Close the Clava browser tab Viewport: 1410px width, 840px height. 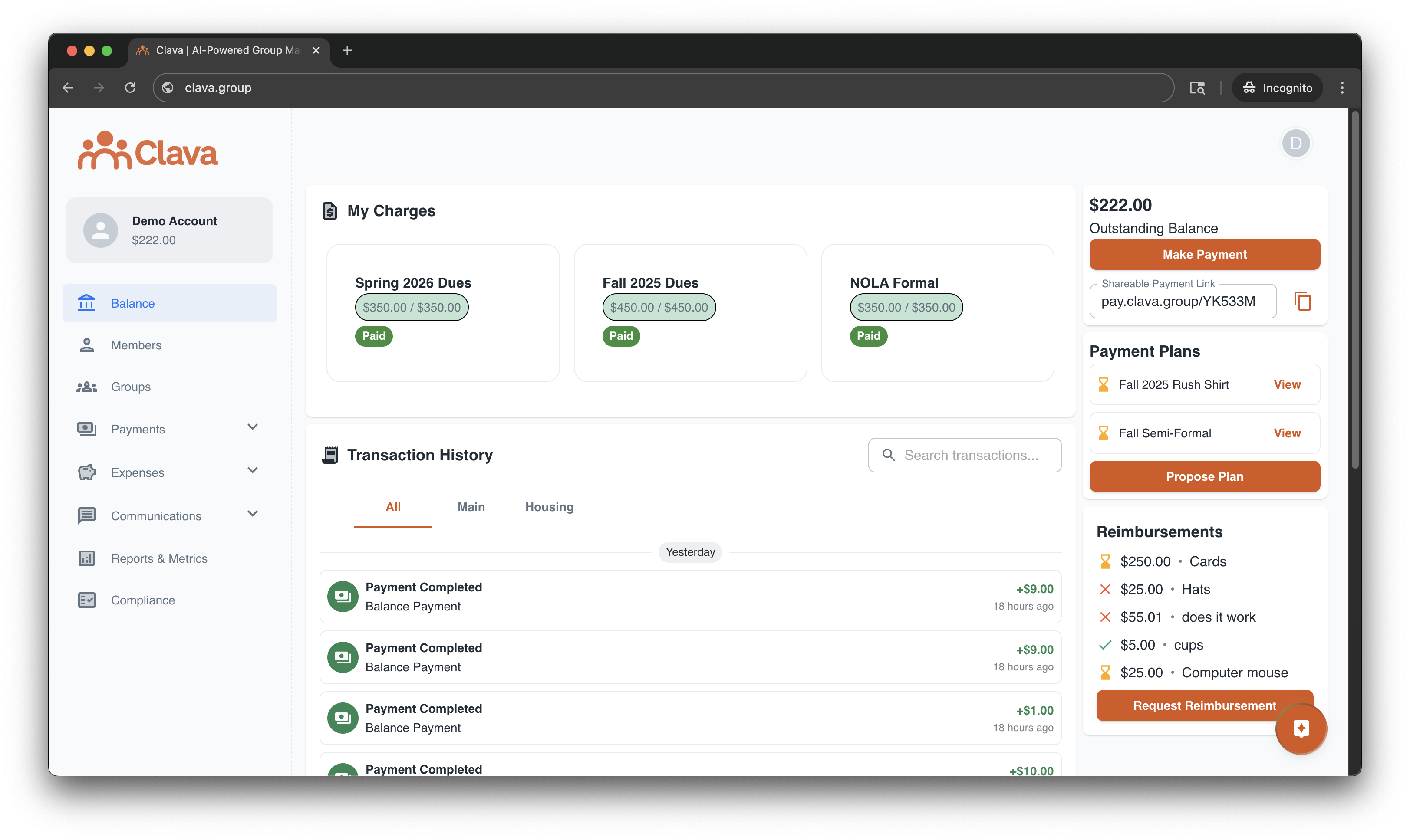(x=316, y=50)
